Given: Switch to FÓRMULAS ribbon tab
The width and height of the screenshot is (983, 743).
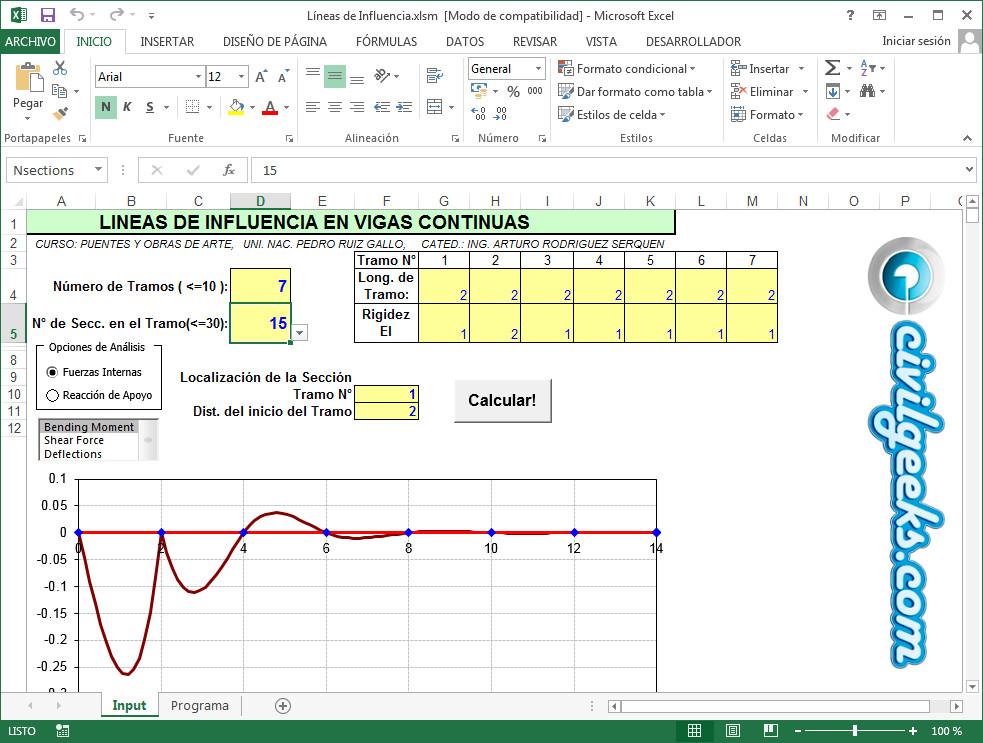Looking at the screenshot, I should coord(386,41).
